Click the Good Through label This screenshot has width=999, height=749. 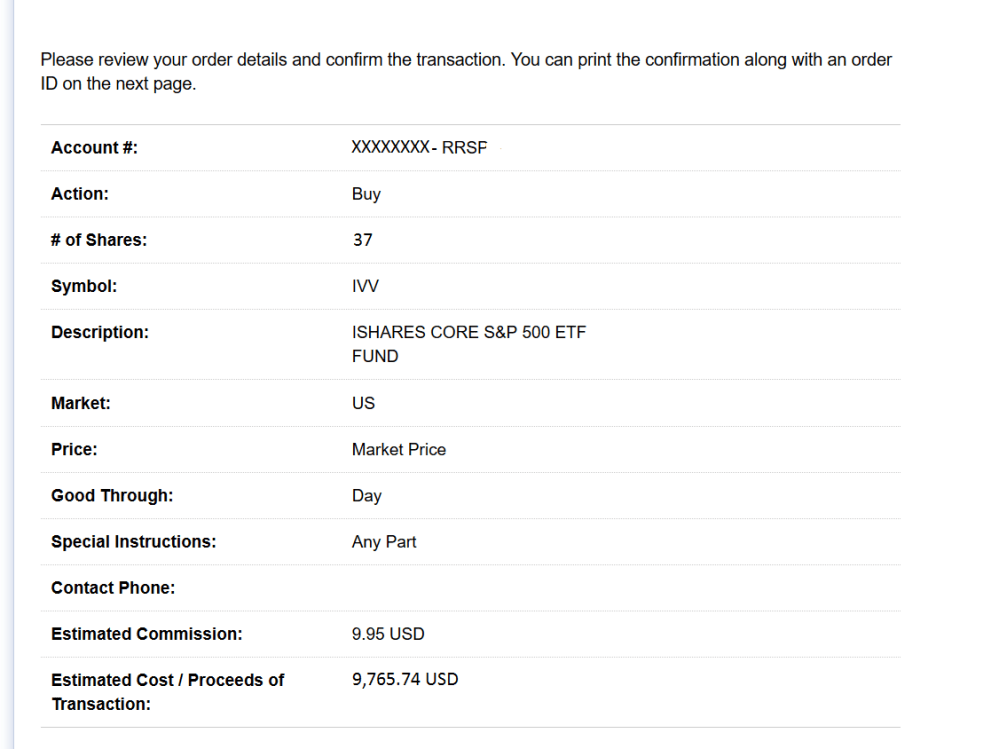(112, 495)
